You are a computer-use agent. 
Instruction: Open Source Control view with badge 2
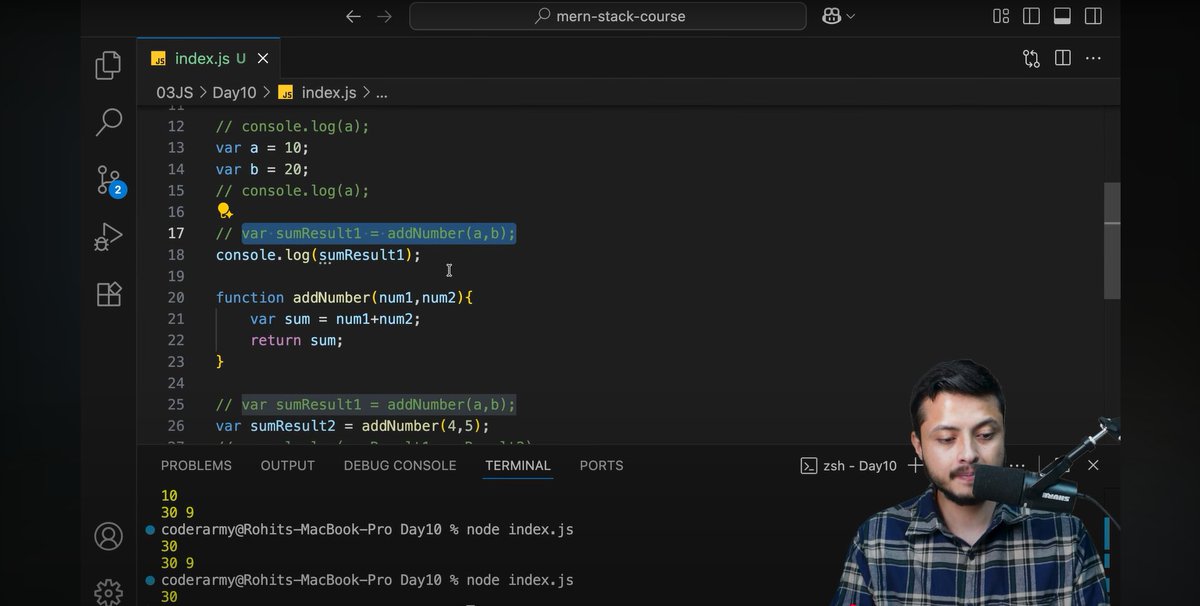[109, 180]
